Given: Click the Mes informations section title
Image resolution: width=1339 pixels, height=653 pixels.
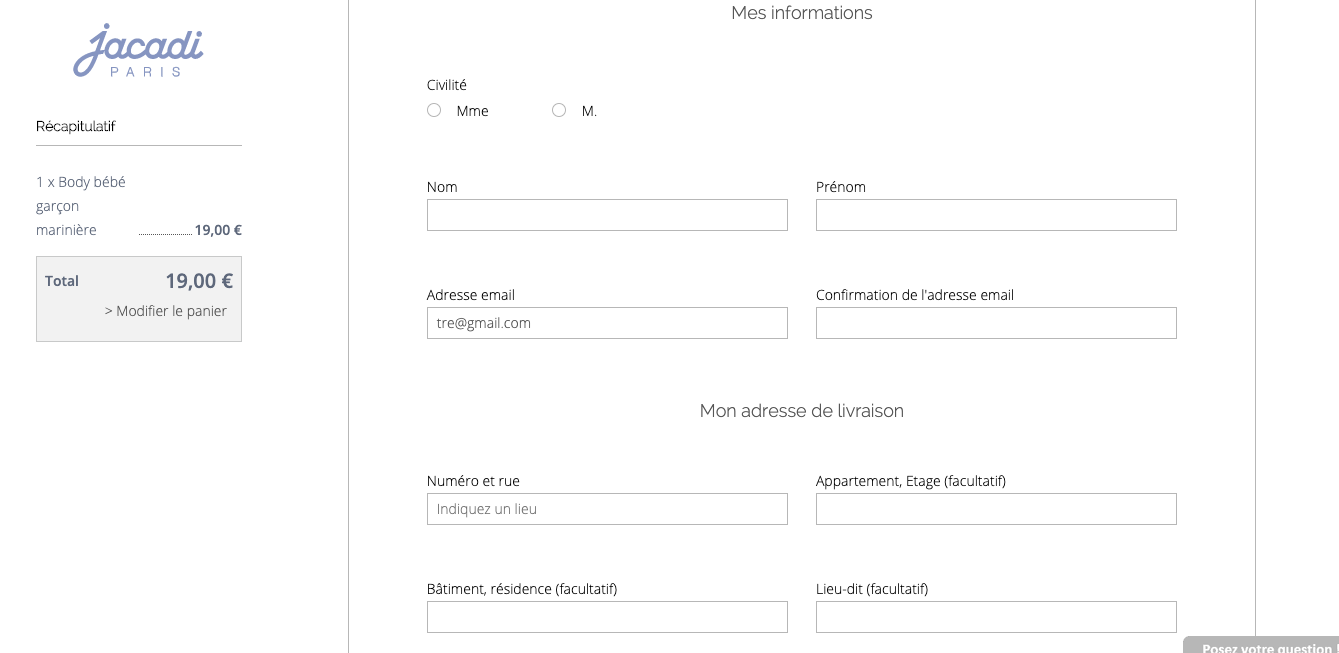Looking at the screenshot, I should tap(802, 13).
